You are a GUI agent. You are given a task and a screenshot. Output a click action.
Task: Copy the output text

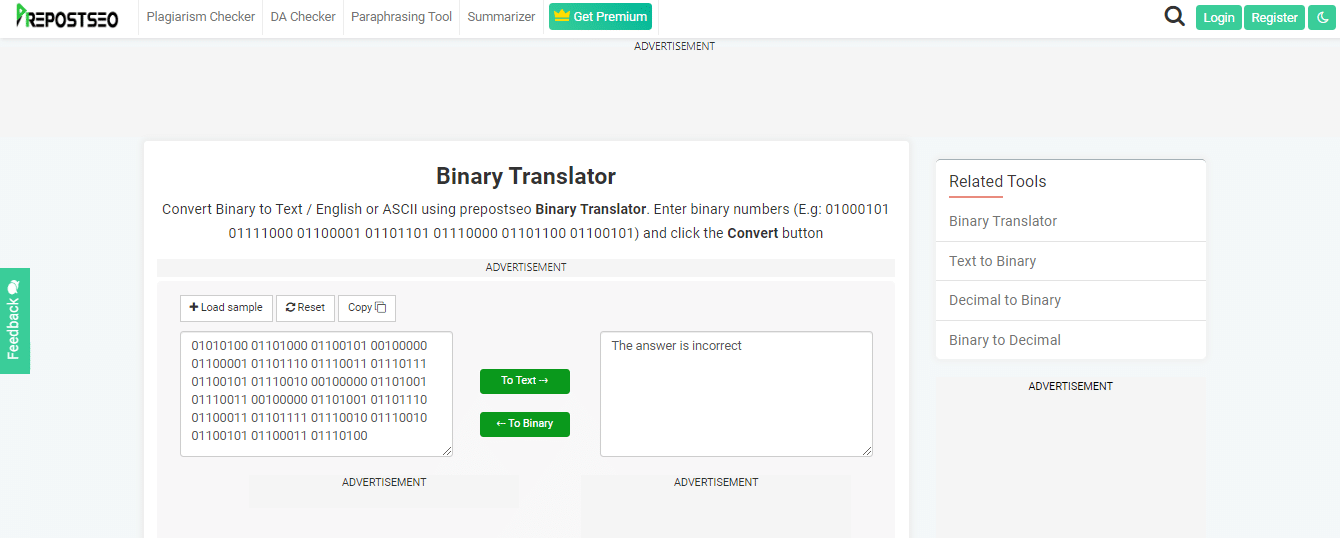click(367, 308)
